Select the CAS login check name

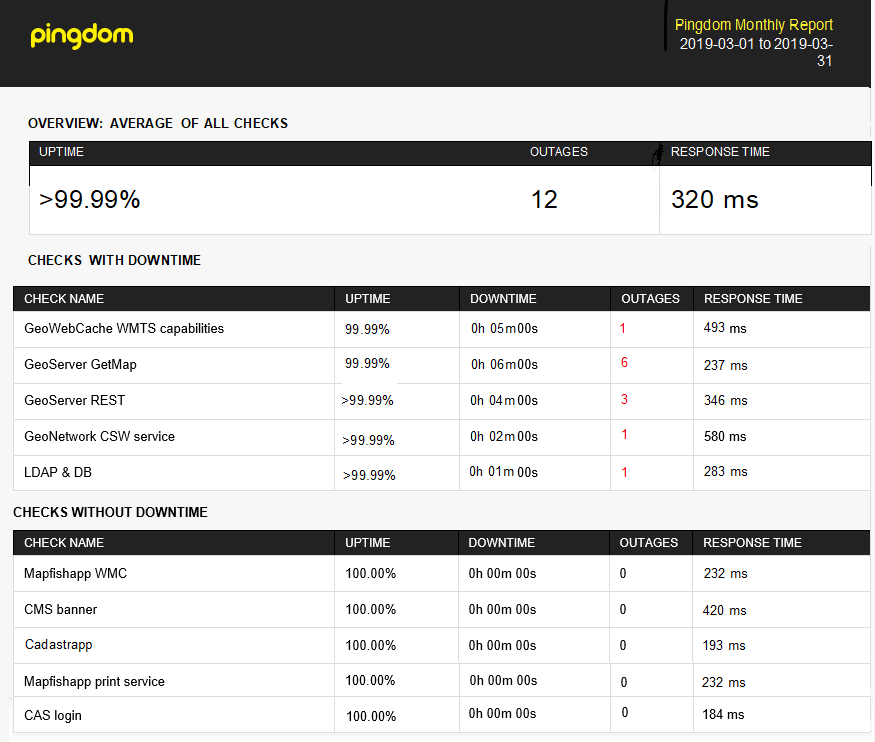[x=52, y=715]
